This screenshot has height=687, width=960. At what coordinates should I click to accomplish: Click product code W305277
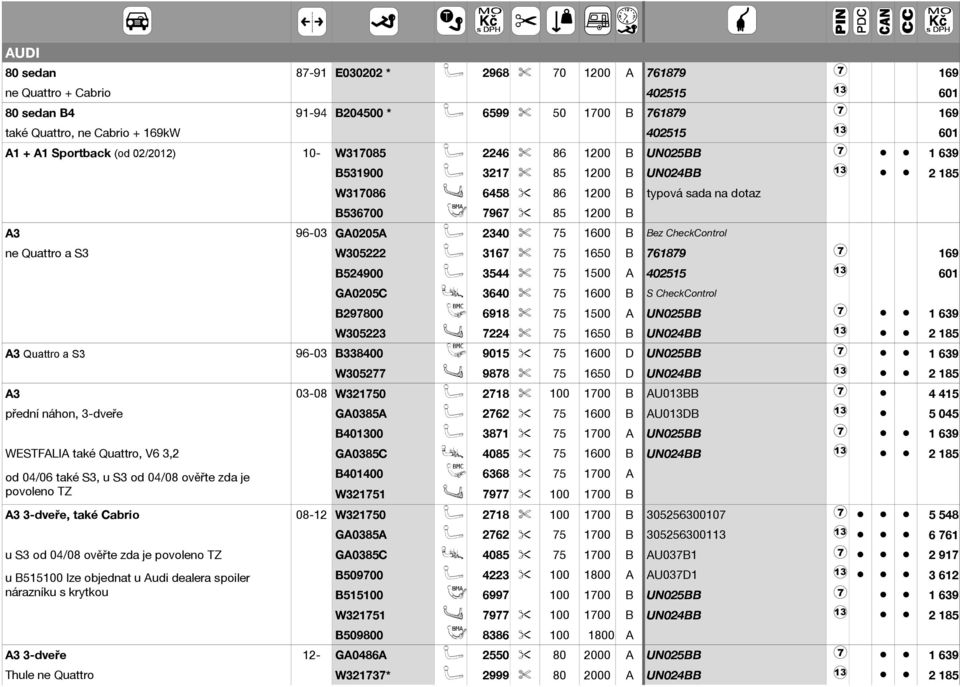tap(361, 374)
